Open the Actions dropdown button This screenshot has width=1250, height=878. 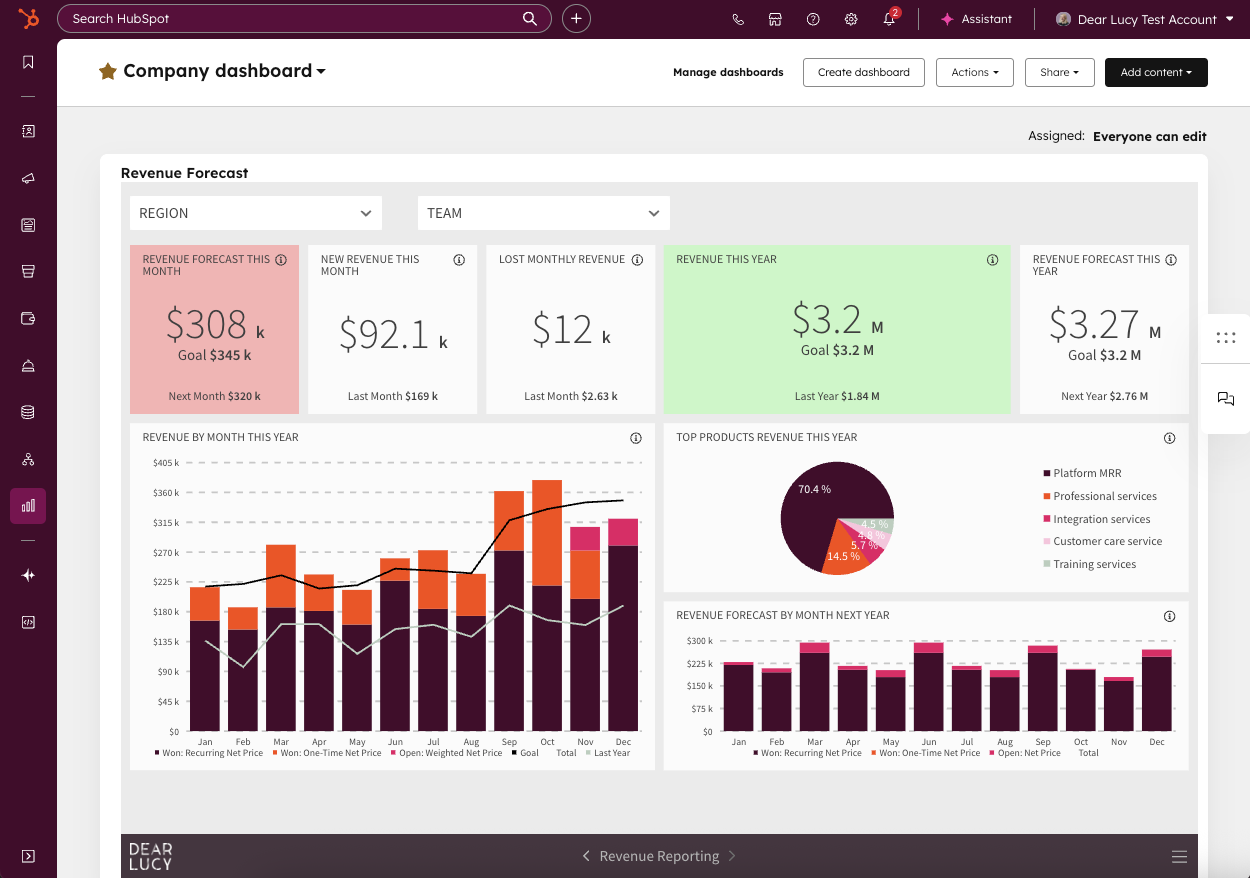975,72
